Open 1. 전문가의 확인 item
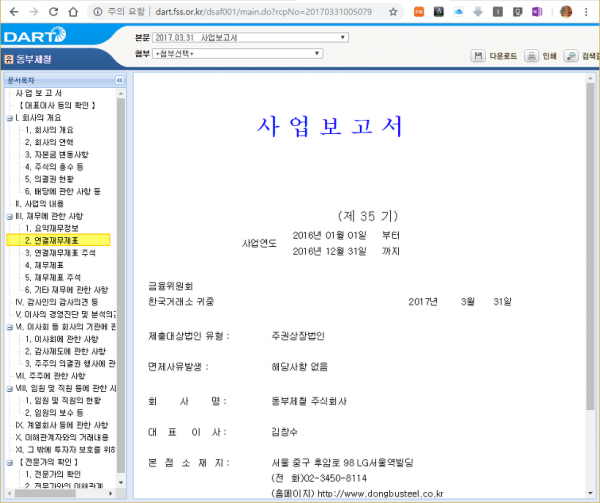The width and height of the screenshot is (600, 503). [x=53, y=474]
